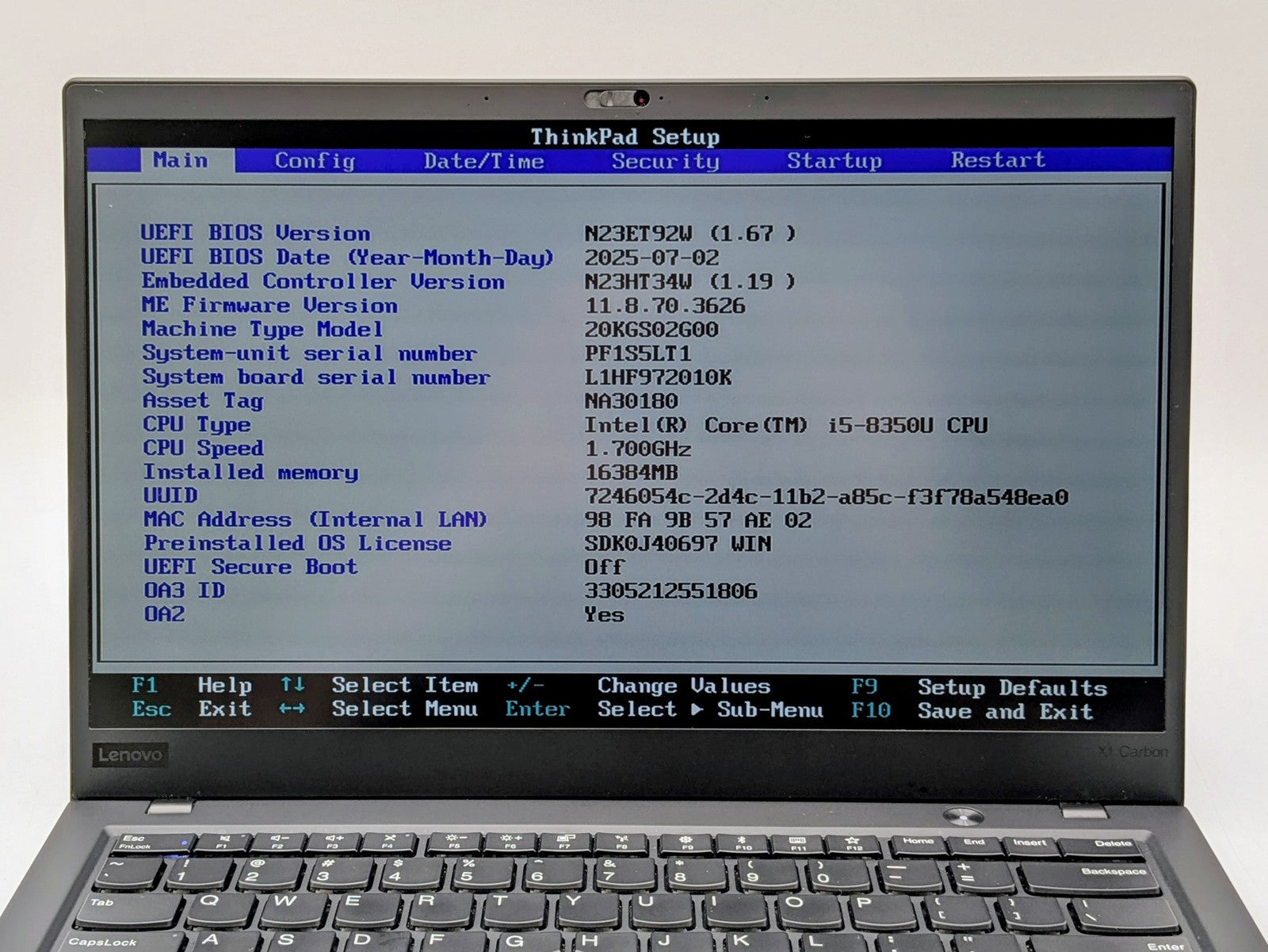Open the Date/Time tab

[x=483, y=161]
